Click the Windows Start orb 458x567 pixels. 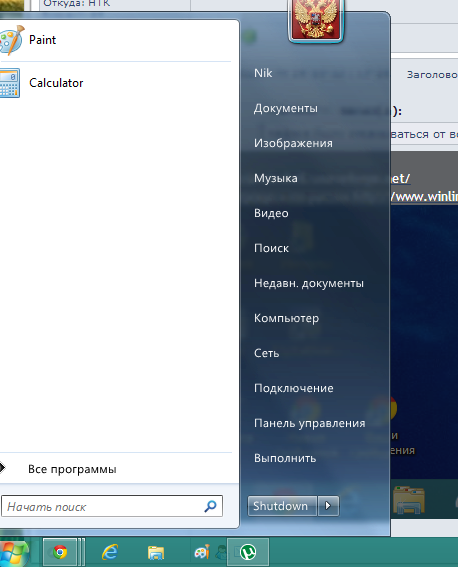(14, 553)
